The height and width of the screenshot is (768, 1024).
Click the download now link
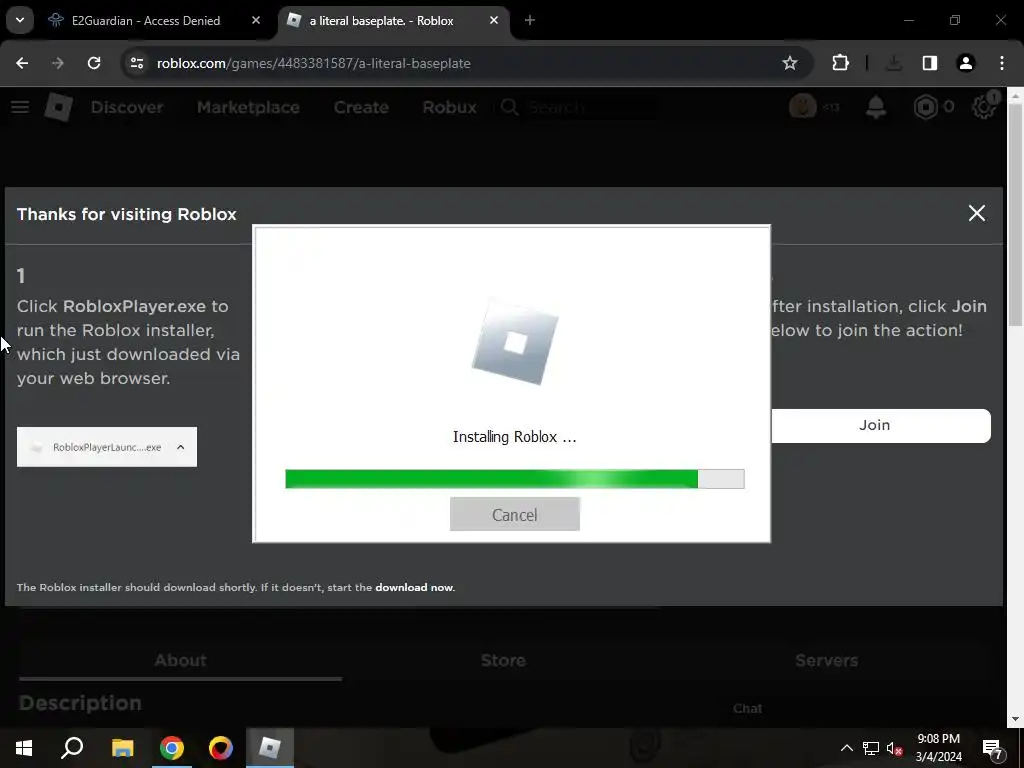(414, 587)
